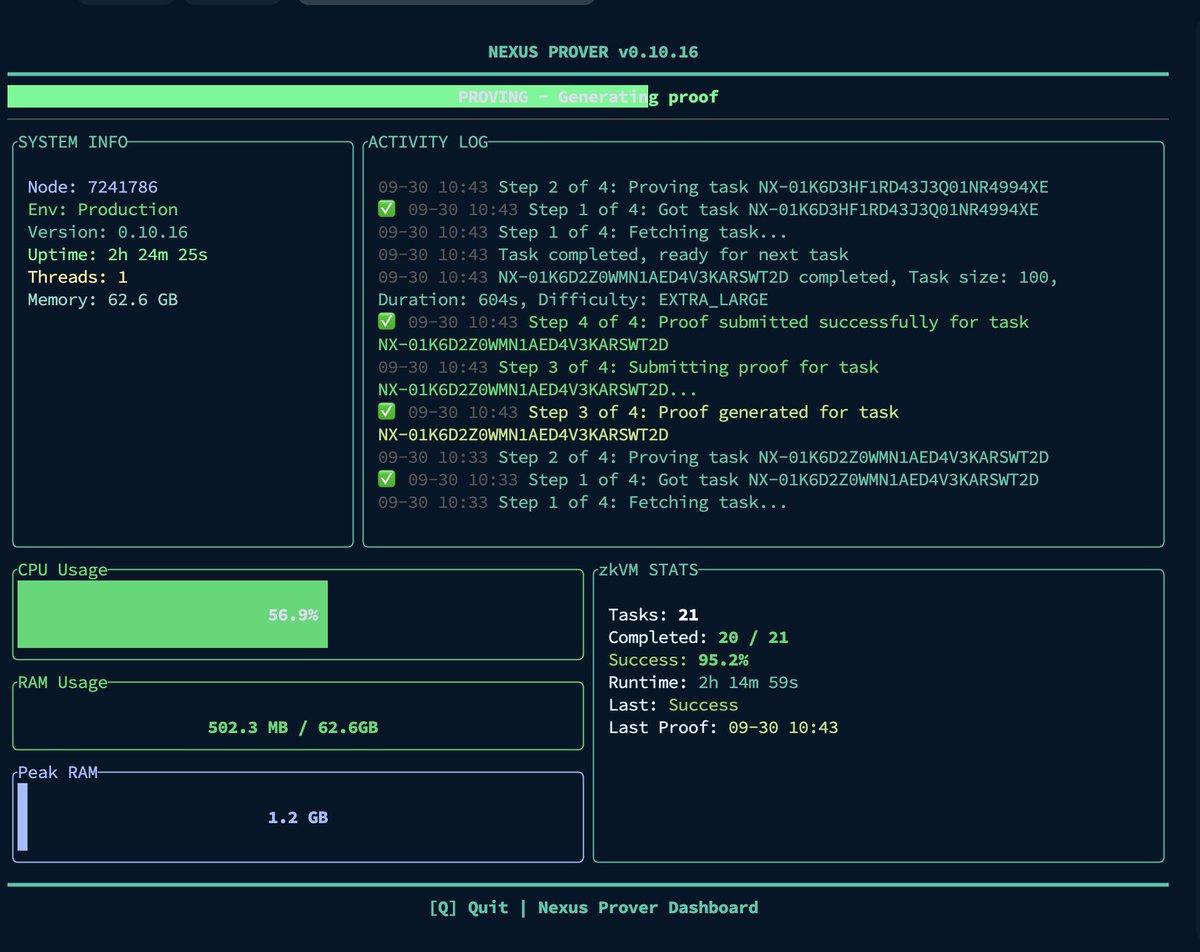Click the 10:33 Step 2 of 4: Proving task entry
The height and width of the screenshot is (952, 1200).
click(713, 457)
